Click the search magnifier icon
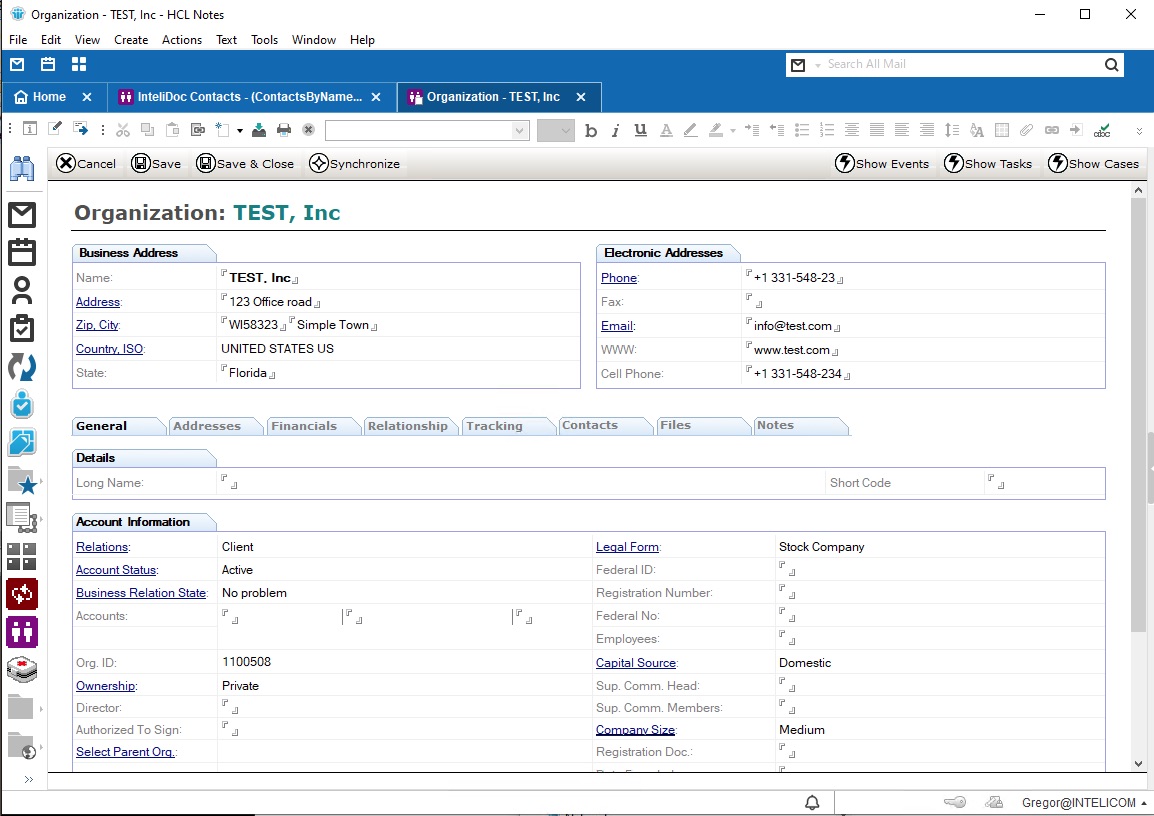 (1111, 65)
